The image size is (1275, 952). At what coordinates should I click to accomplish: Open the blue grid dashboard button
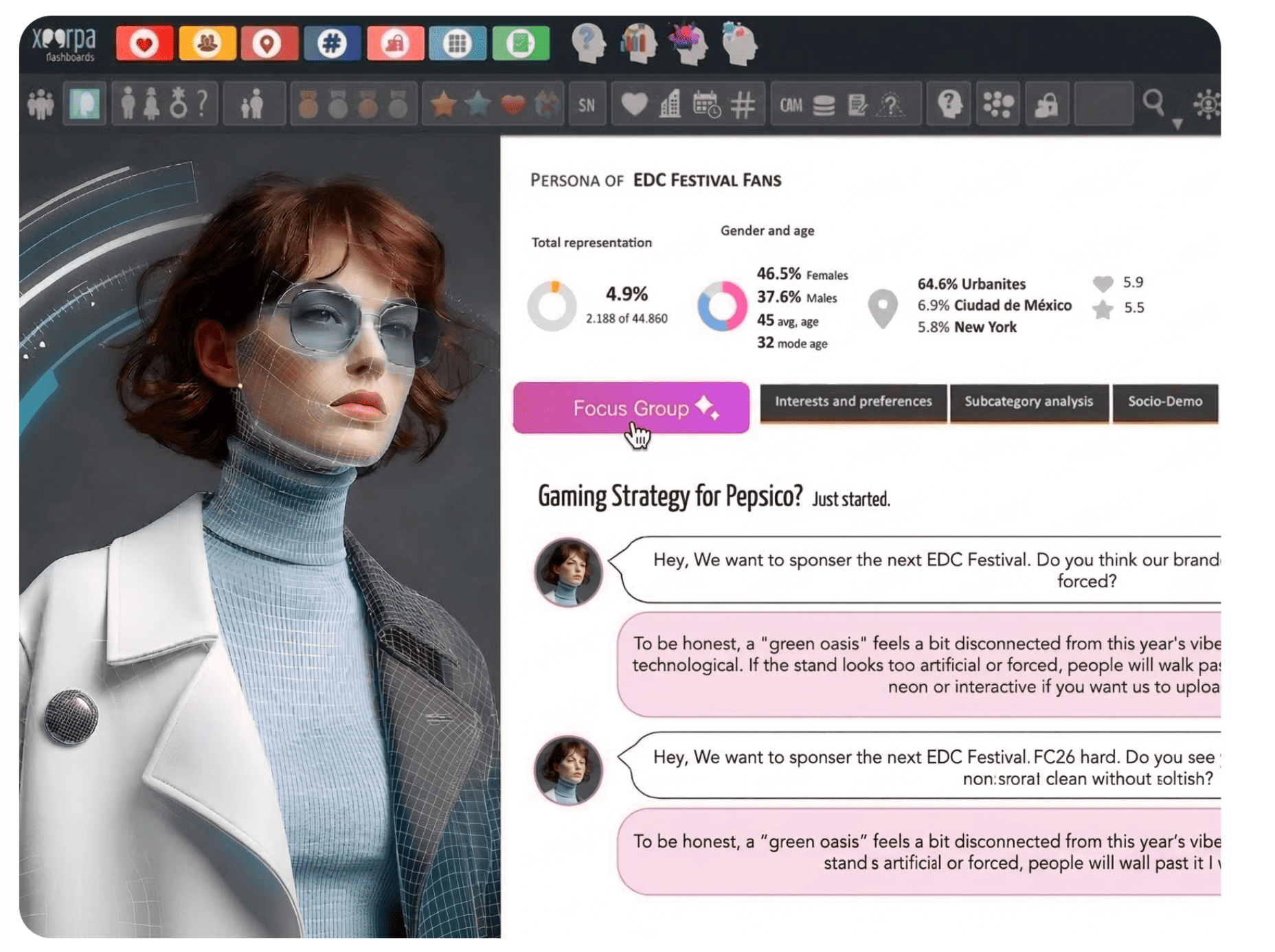point(458,44)
